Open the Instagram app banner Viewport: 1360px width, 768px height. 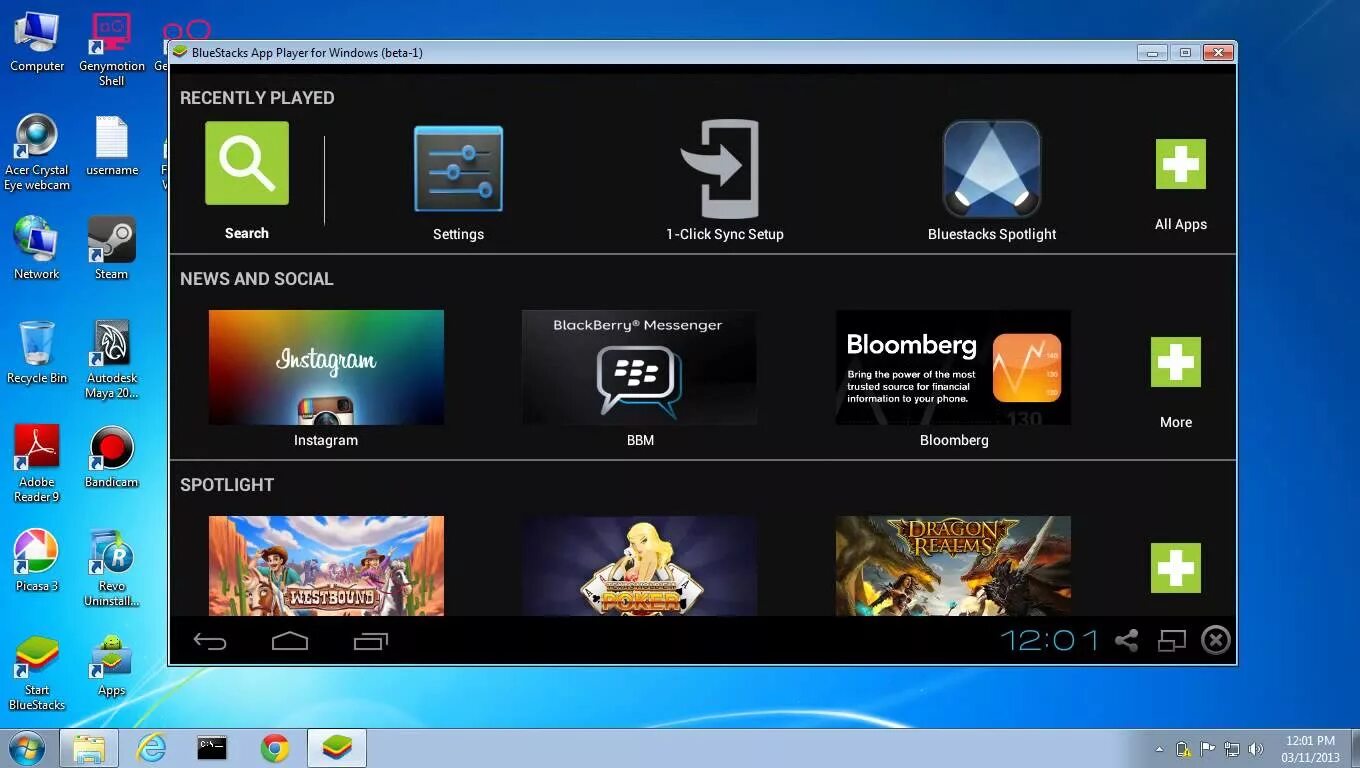326,367
